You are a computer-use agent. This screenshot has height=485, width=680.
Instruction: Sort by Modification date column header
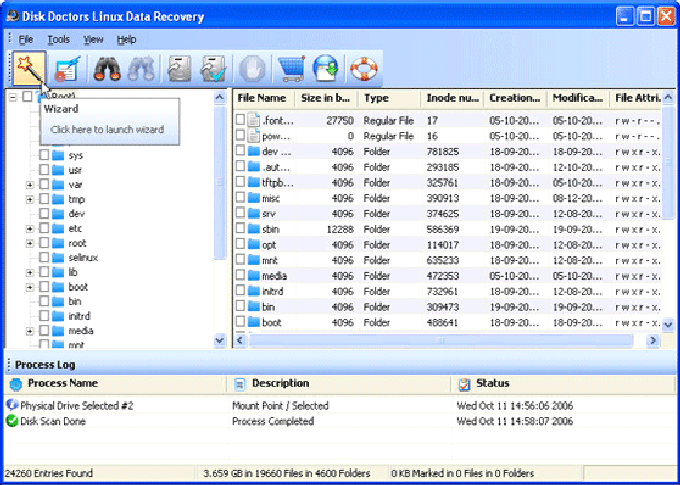tap(578, 98)
